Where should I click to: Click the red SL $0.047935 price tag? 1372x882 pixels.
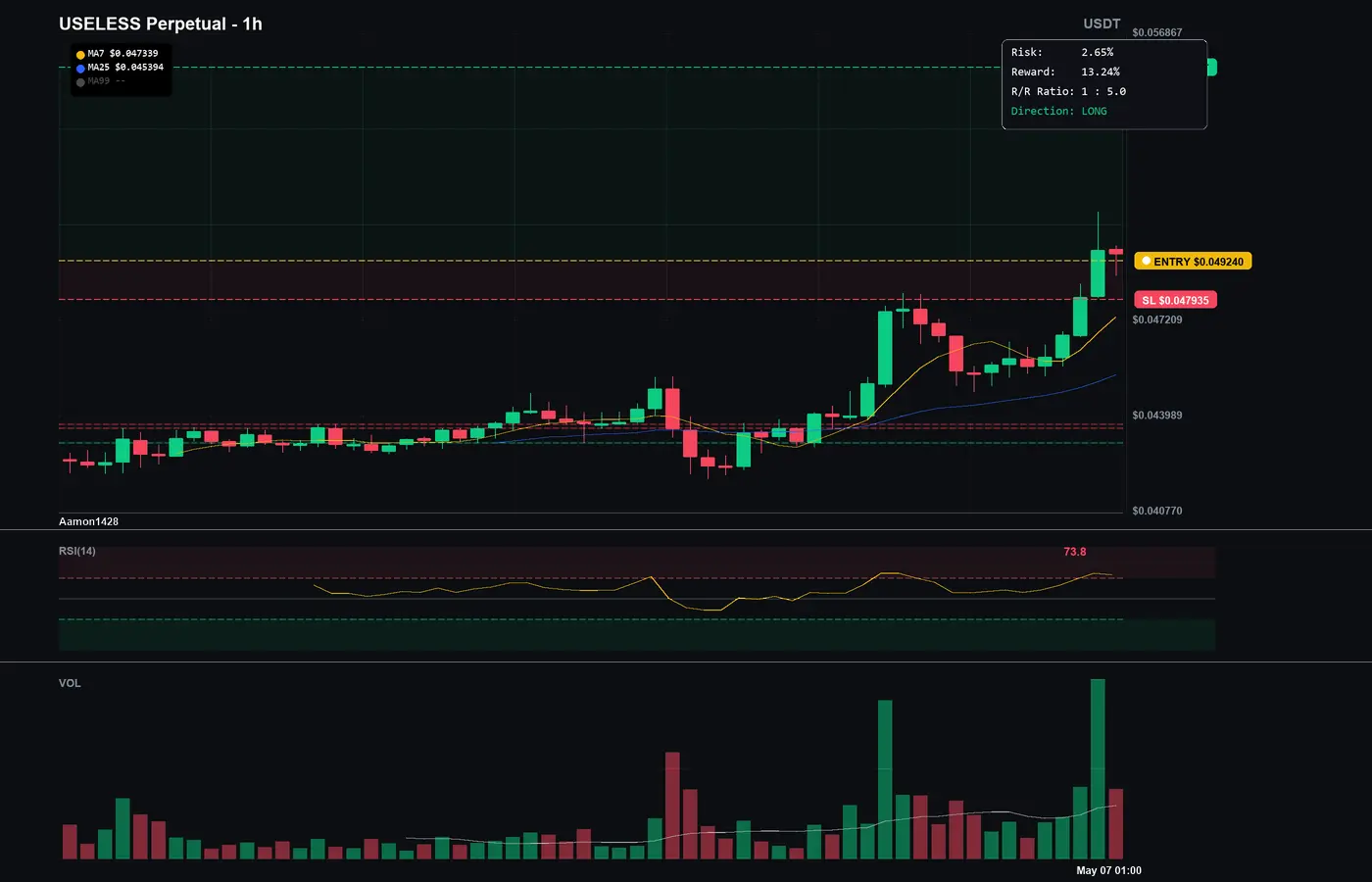(1176, 300)
